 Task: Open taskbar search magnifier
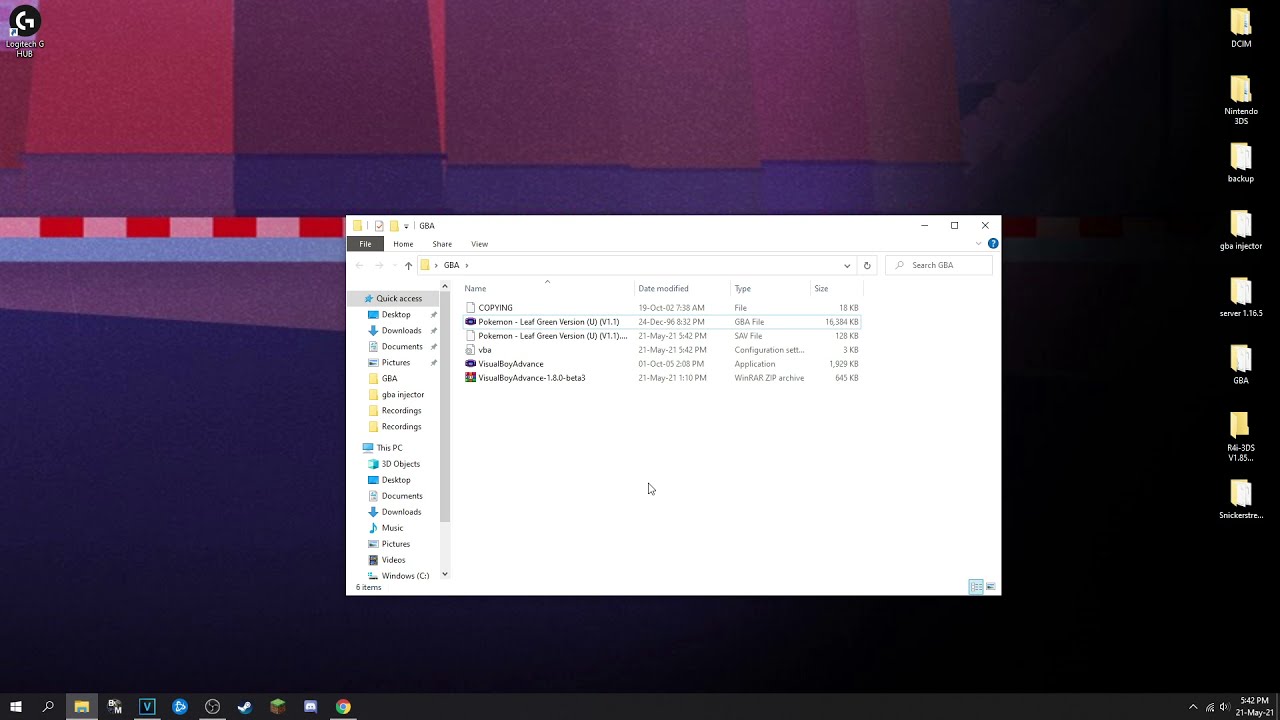point(48,706)
